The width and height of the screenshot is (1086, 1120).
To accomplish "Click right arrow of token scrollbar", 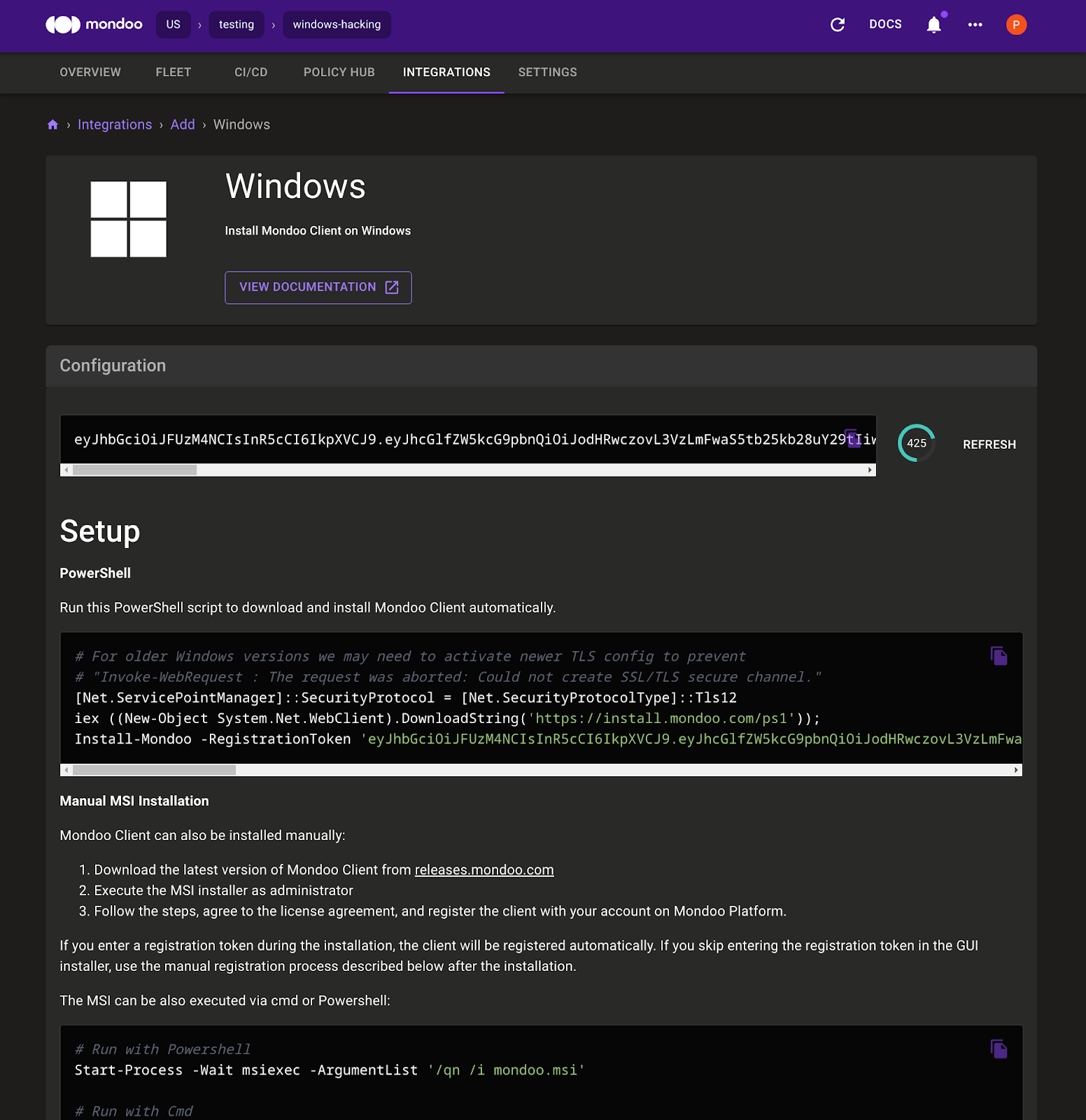I will pos(870,470).
